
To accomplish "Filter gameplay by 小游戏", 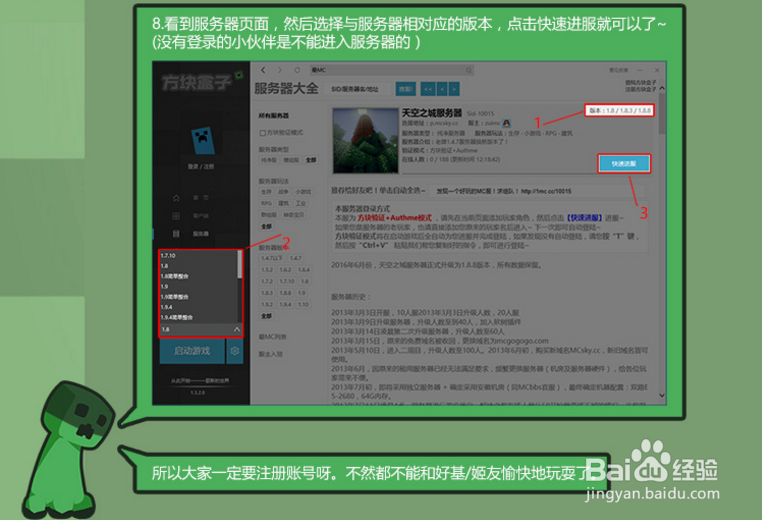I will (303, 192).
